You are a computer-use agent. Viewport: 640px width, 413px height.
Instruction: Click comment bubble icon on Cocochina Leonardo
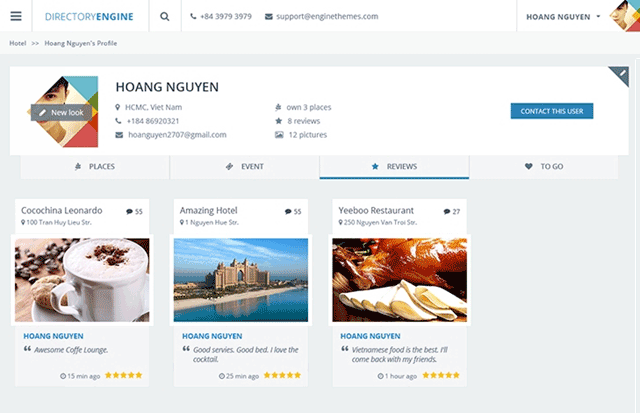coord(129,211)
